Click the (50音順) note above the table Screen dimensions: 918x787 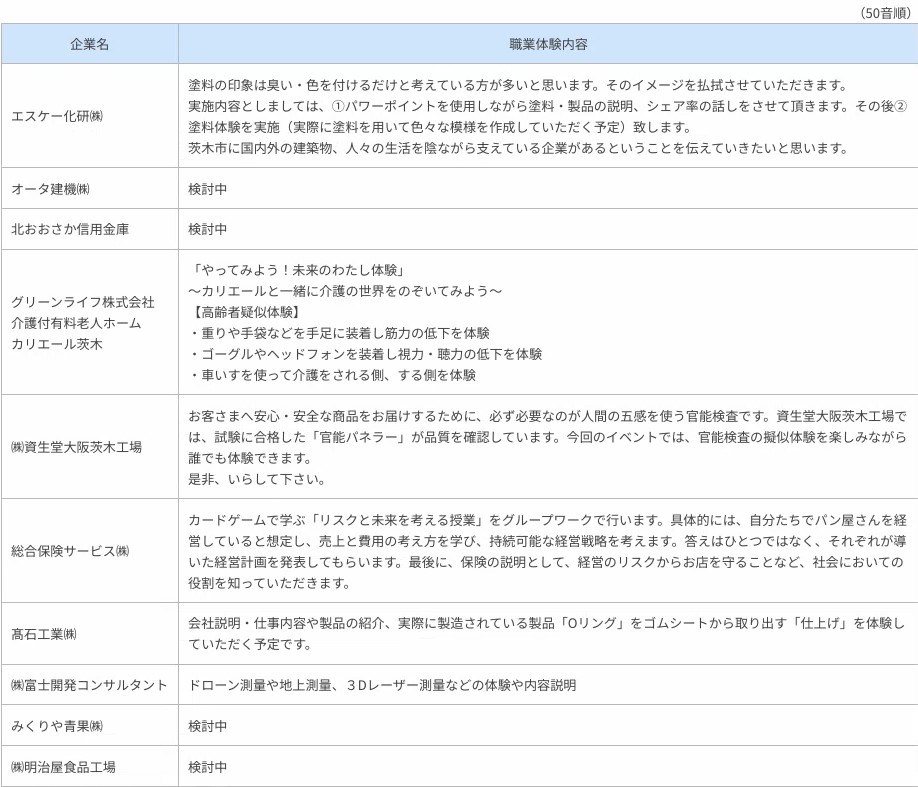(x=884, y=12)
